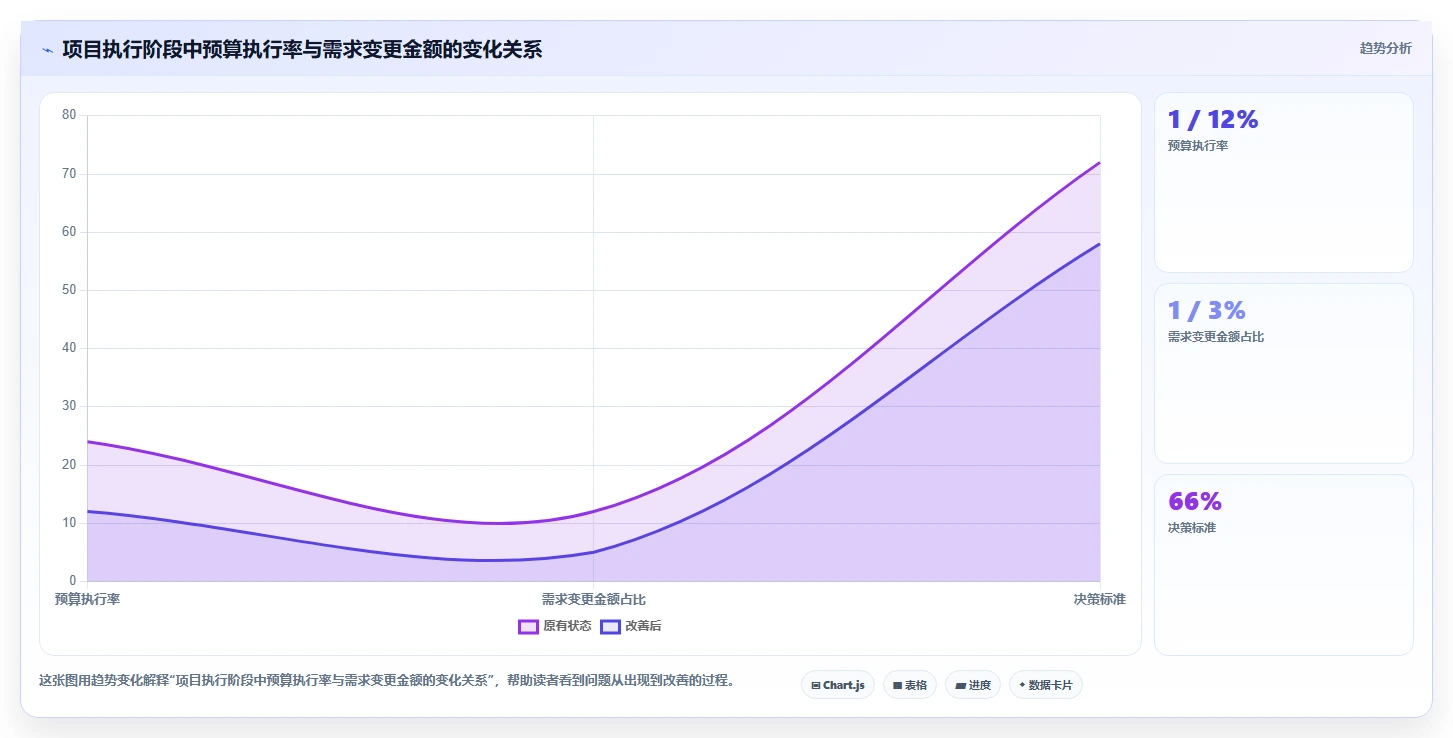Click the 66% value text
Viewport: 1453px width, 738px height.
[x=1195, y=501]
